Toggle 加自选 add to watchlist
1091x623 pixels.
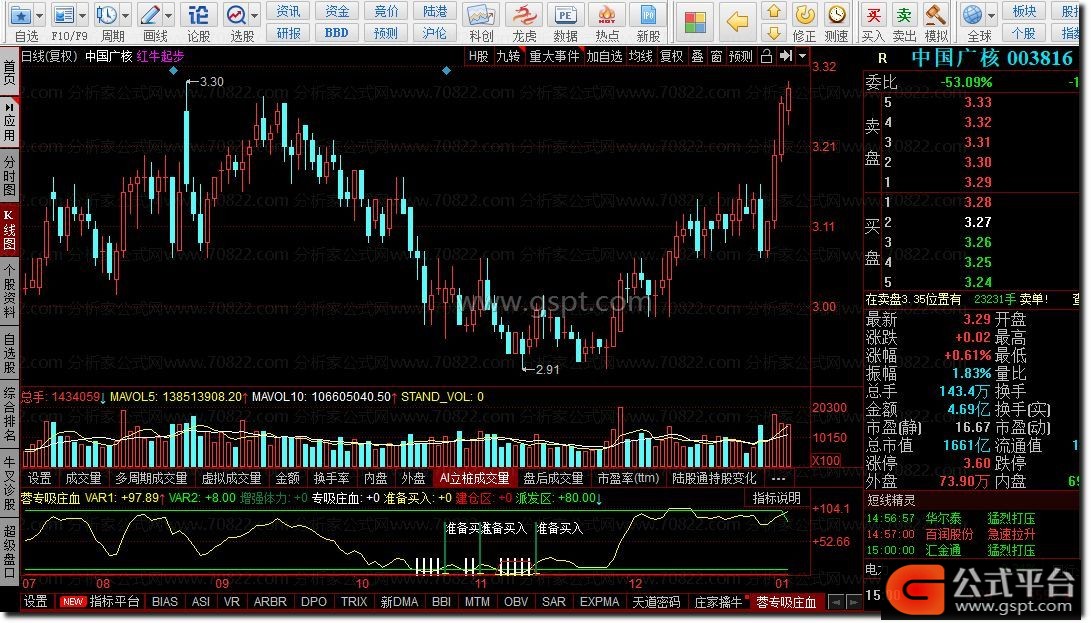604,56
